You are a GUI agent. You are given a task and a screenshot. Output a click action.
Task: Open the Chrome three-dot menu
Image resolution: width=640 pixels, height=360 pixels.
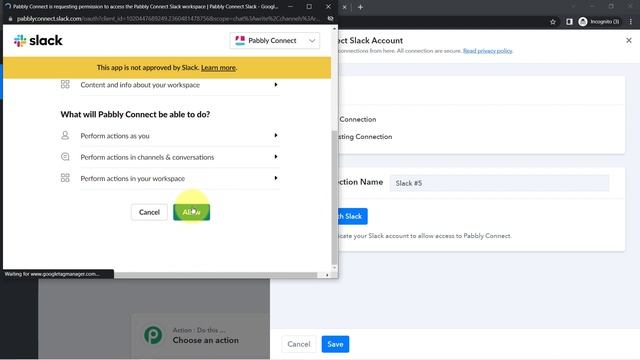[x=631, y=22]
